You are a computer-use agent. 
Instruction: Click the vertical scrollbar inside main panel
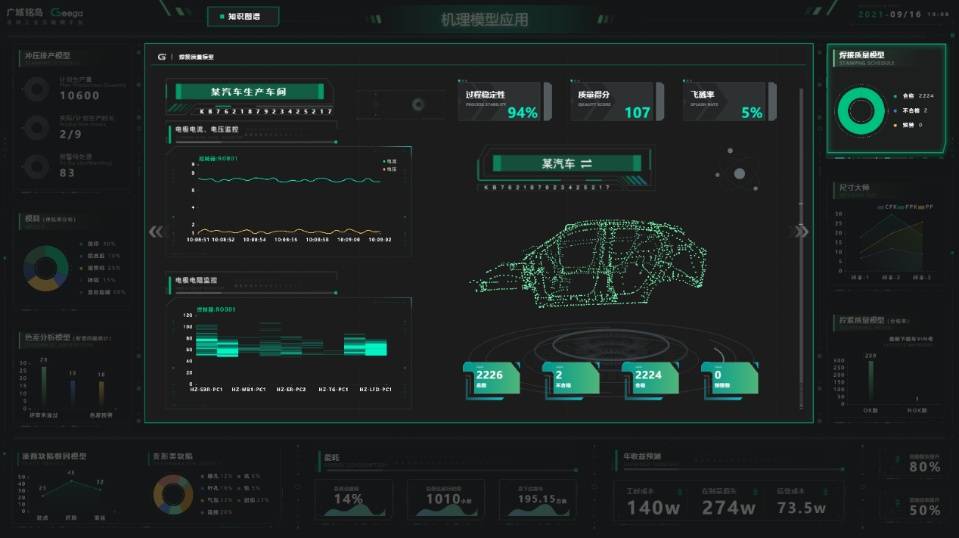[x=801, y=248]
